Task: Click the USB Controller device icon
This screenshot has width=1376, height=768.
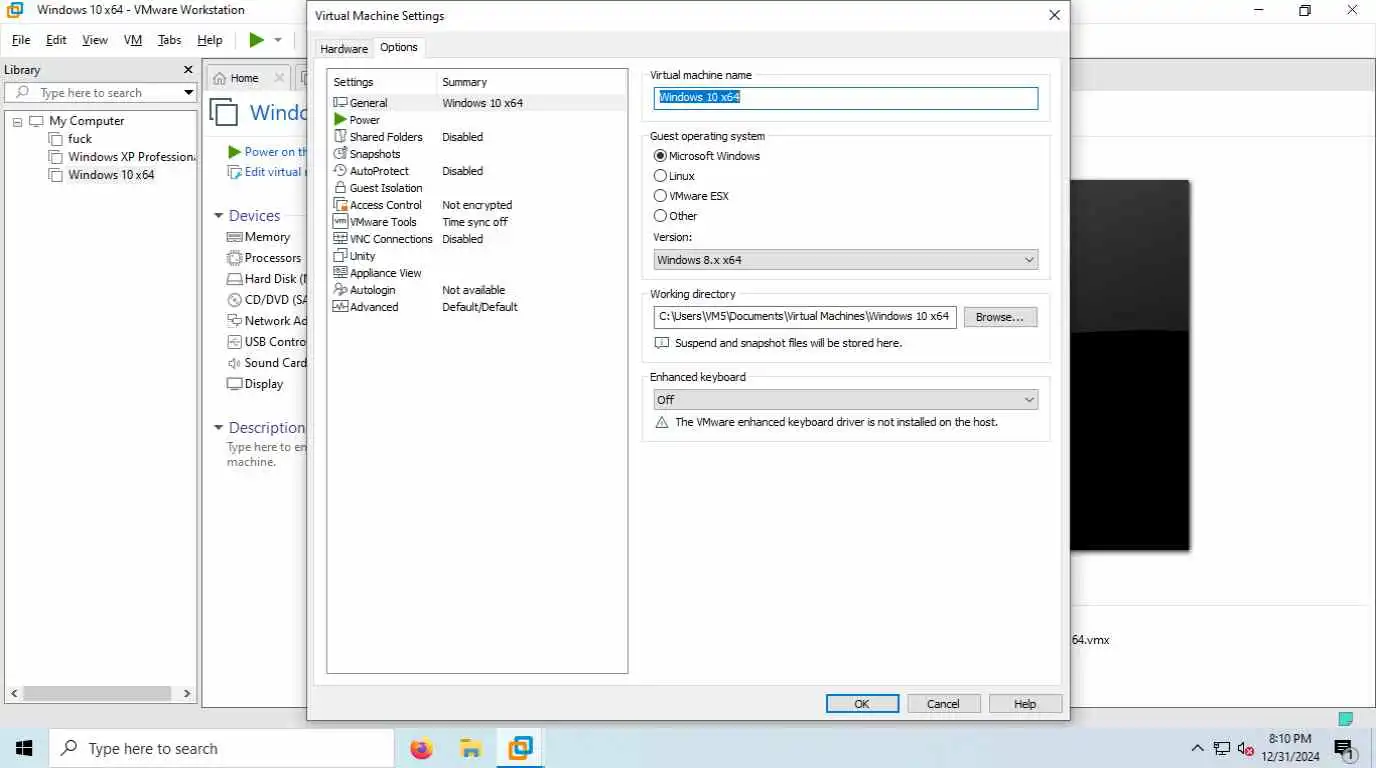Action: click(235, 342)
